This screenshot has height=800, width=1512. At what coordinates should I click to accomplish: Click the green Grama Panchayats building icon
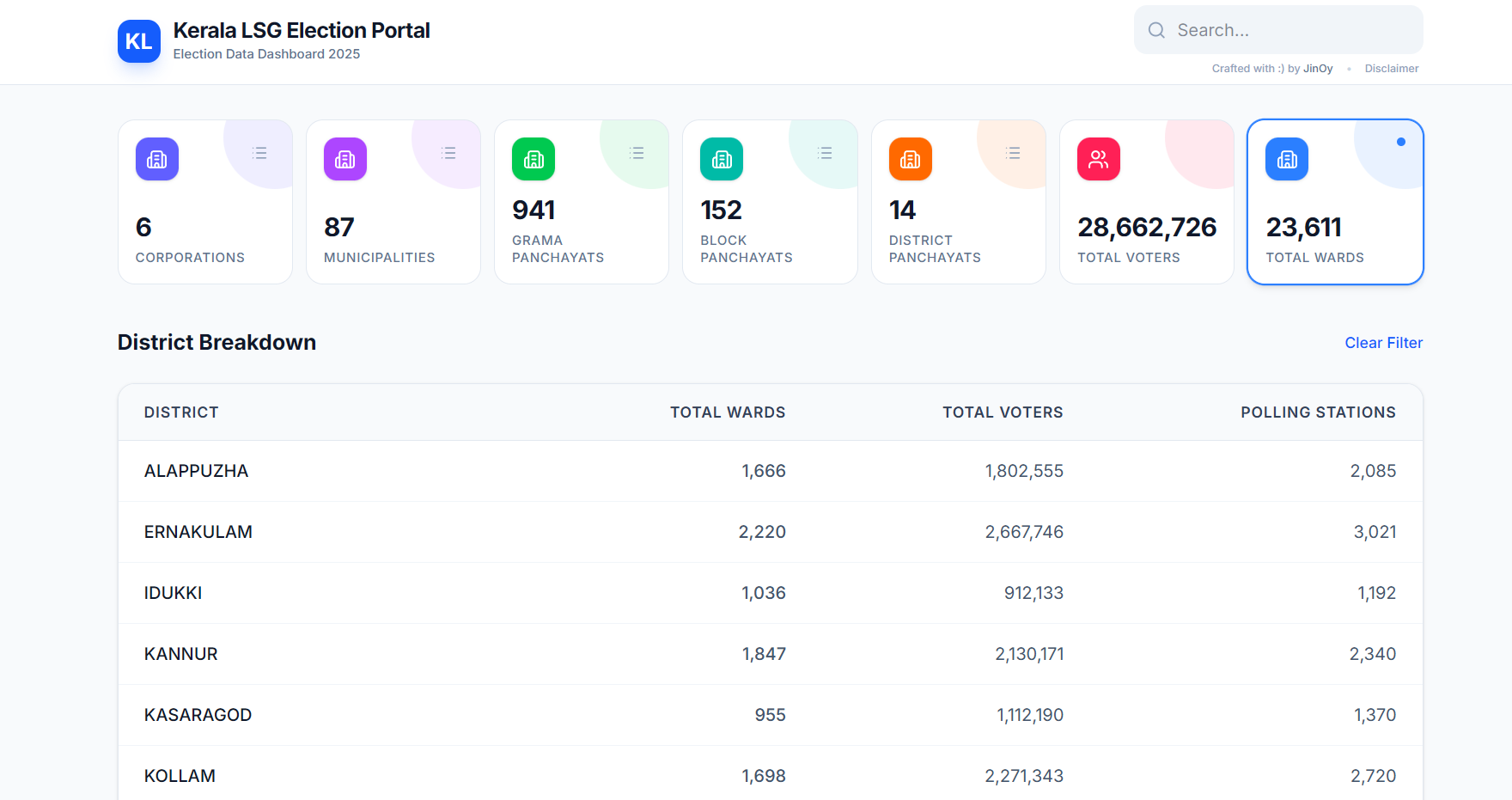(533, 159)
